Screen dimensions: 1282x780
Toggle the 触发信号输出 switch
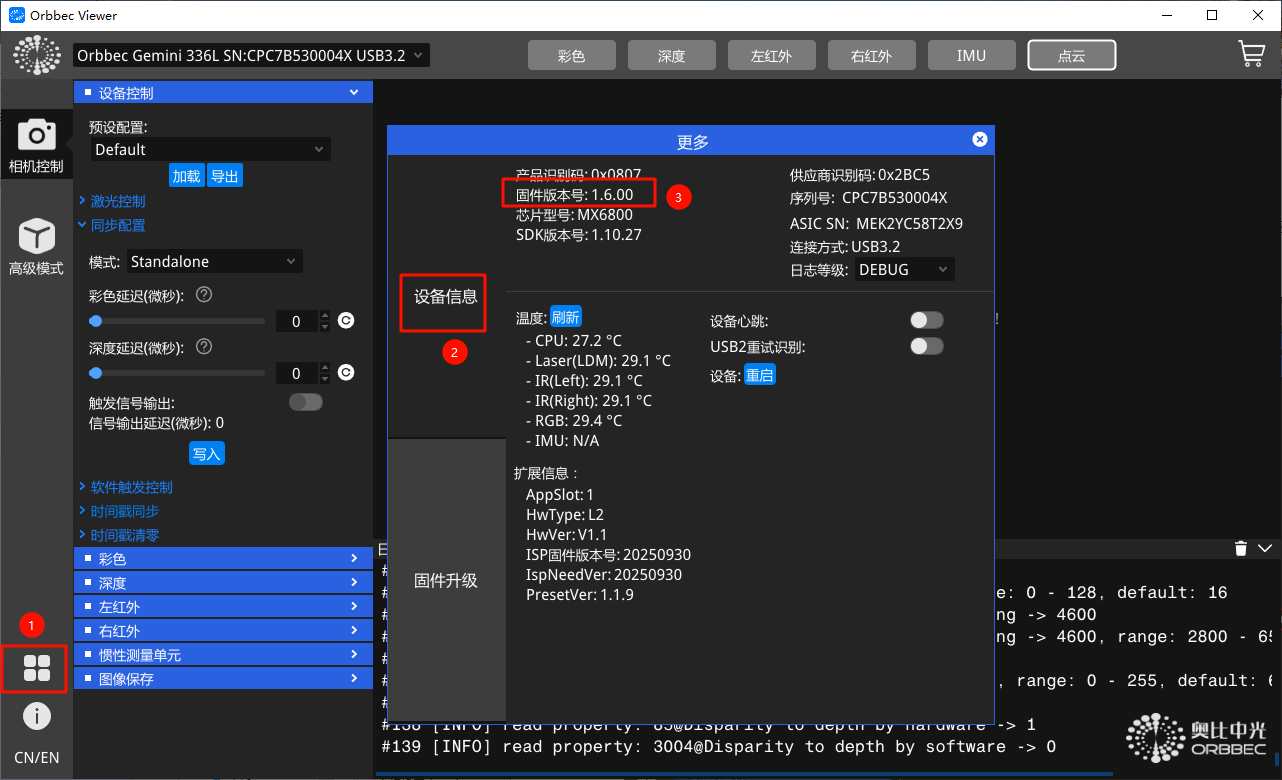306,402
